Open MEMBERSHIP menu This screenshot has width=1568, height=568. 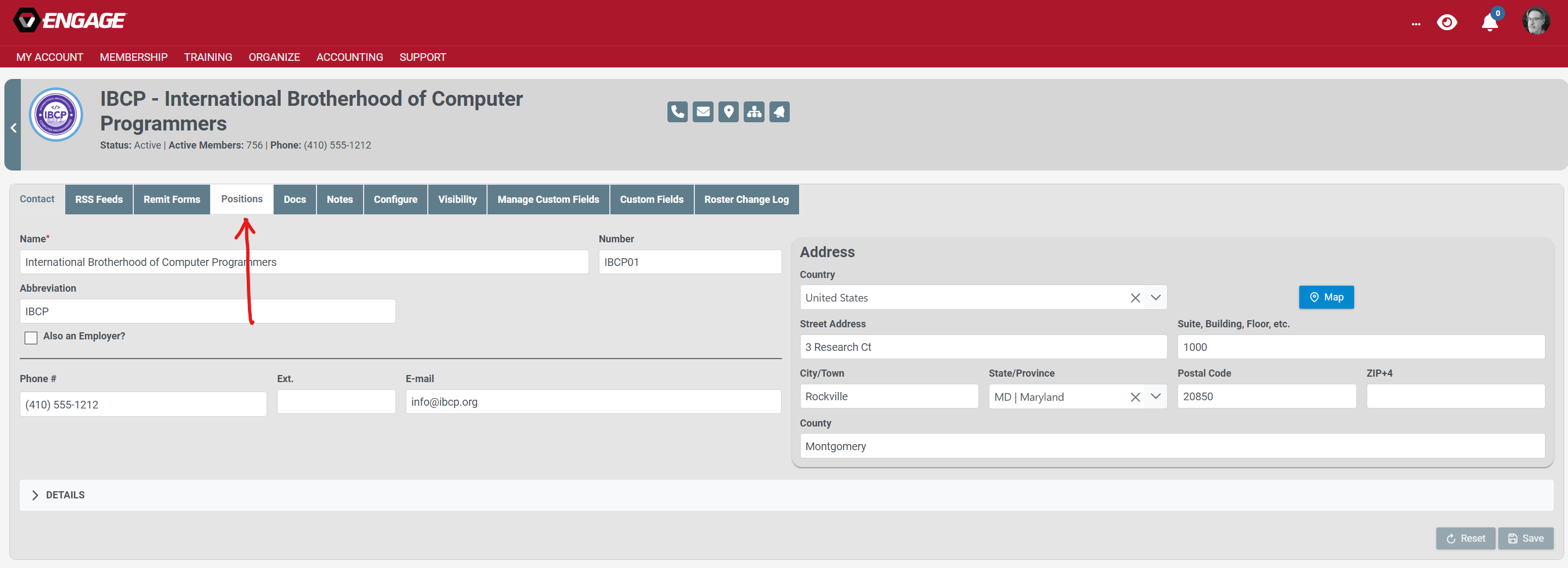point(133,57)
